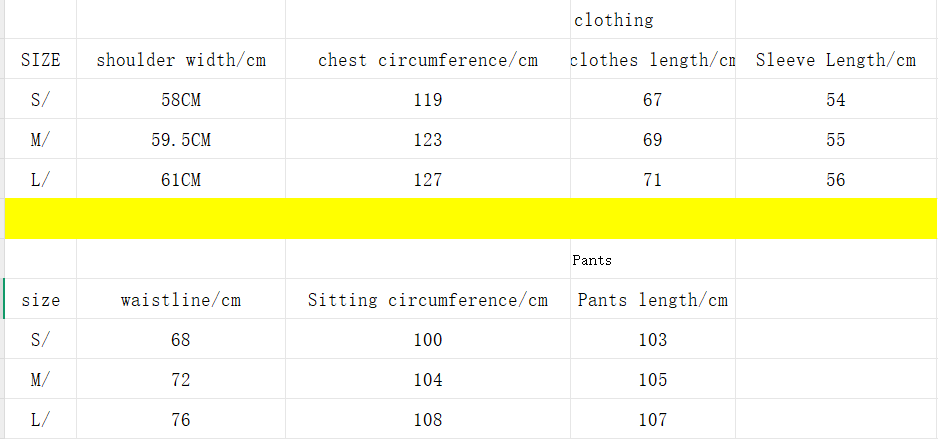Click the "Sleeve Length/cm" column header

click(835, 60)
